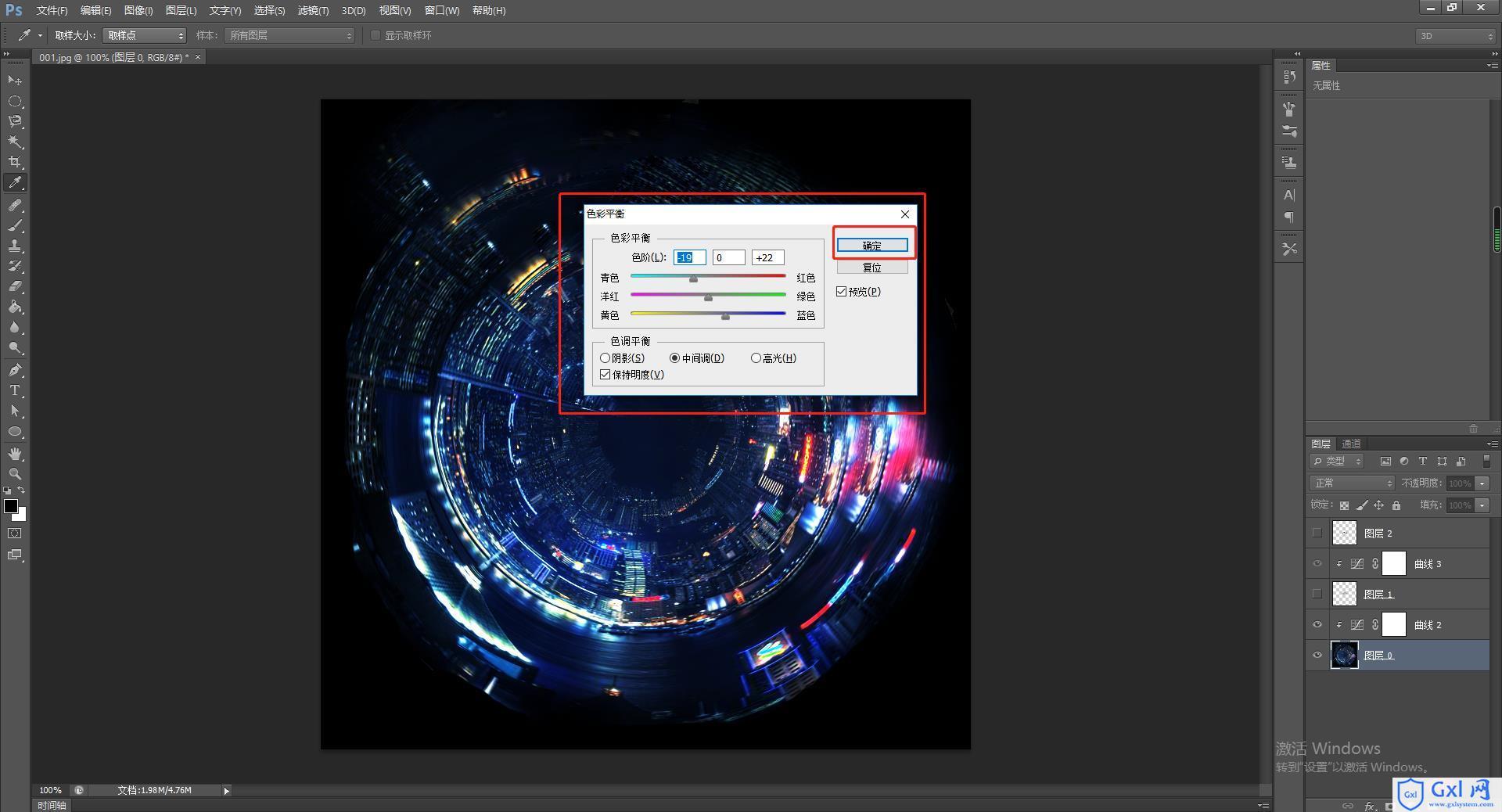Enable Show Sampling Ring checkbox
Image resolution: width=1502 pixels, height=812 pixels.
point(375,35)
